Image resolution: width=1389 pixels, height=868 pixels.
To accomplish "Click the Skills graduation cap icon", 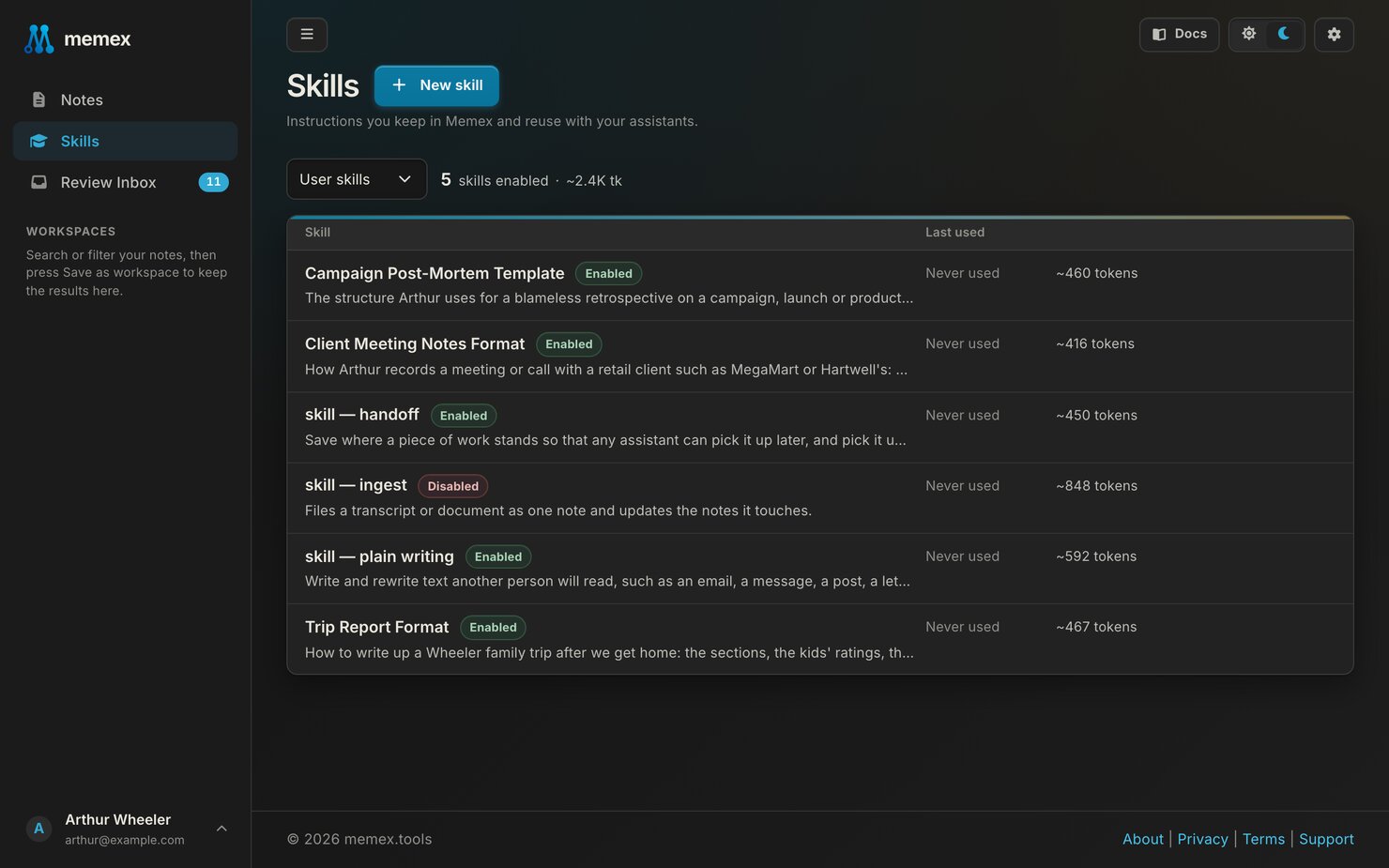I will [x=38, y=141].
